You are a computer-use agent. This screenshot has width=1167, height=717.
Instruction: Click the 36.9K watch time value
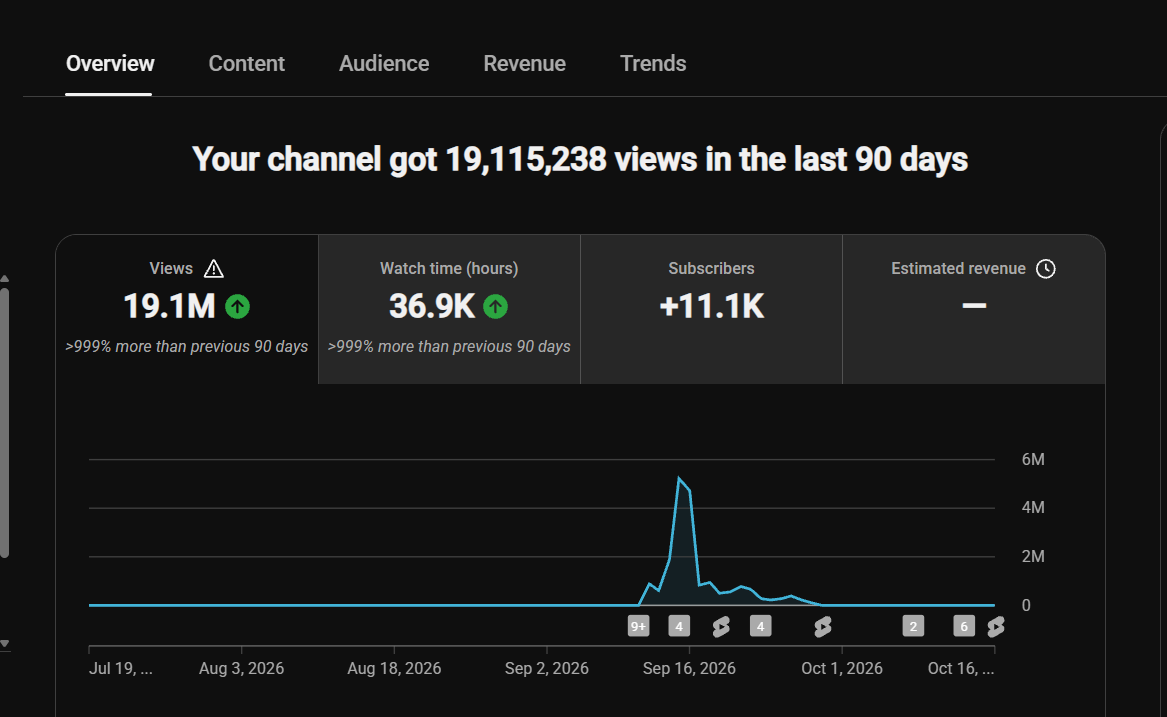coord(432,306)
